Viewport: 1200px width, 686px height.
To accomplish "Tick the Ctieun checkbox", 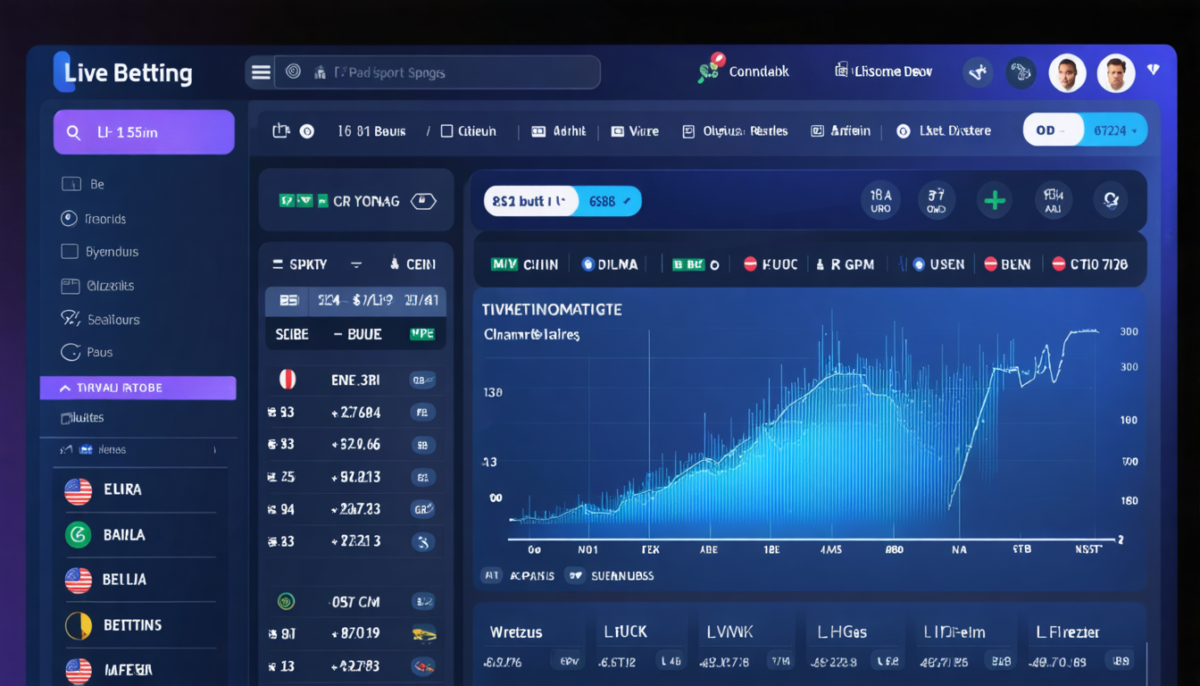I will pos(447,131).
